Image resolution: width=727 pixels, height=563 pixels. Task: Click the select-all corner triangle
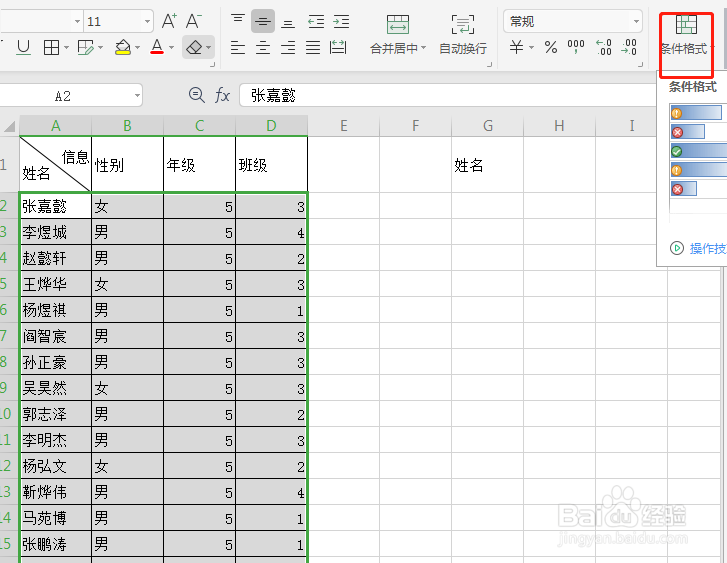click(10, 126)
